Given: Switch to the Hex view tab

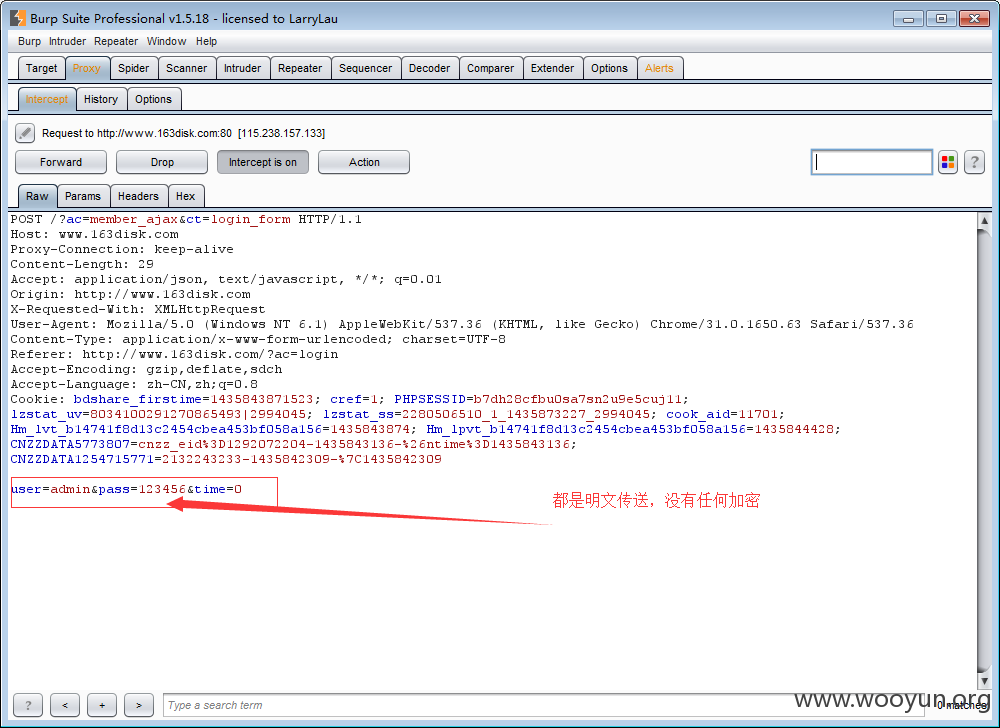Looking at the screenshot, I should tap(186, 196).
